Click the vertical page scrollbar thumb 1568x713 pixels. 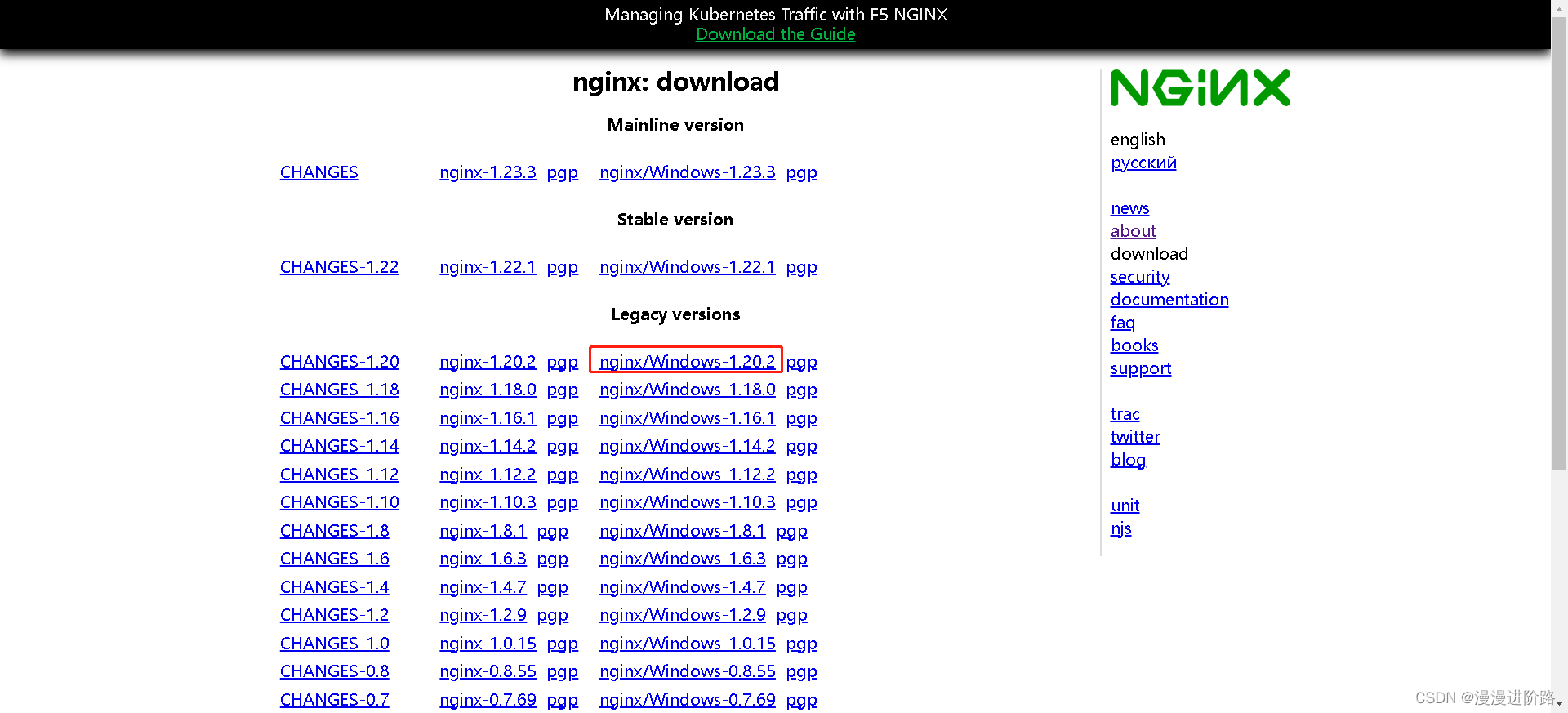point(1559,243)
